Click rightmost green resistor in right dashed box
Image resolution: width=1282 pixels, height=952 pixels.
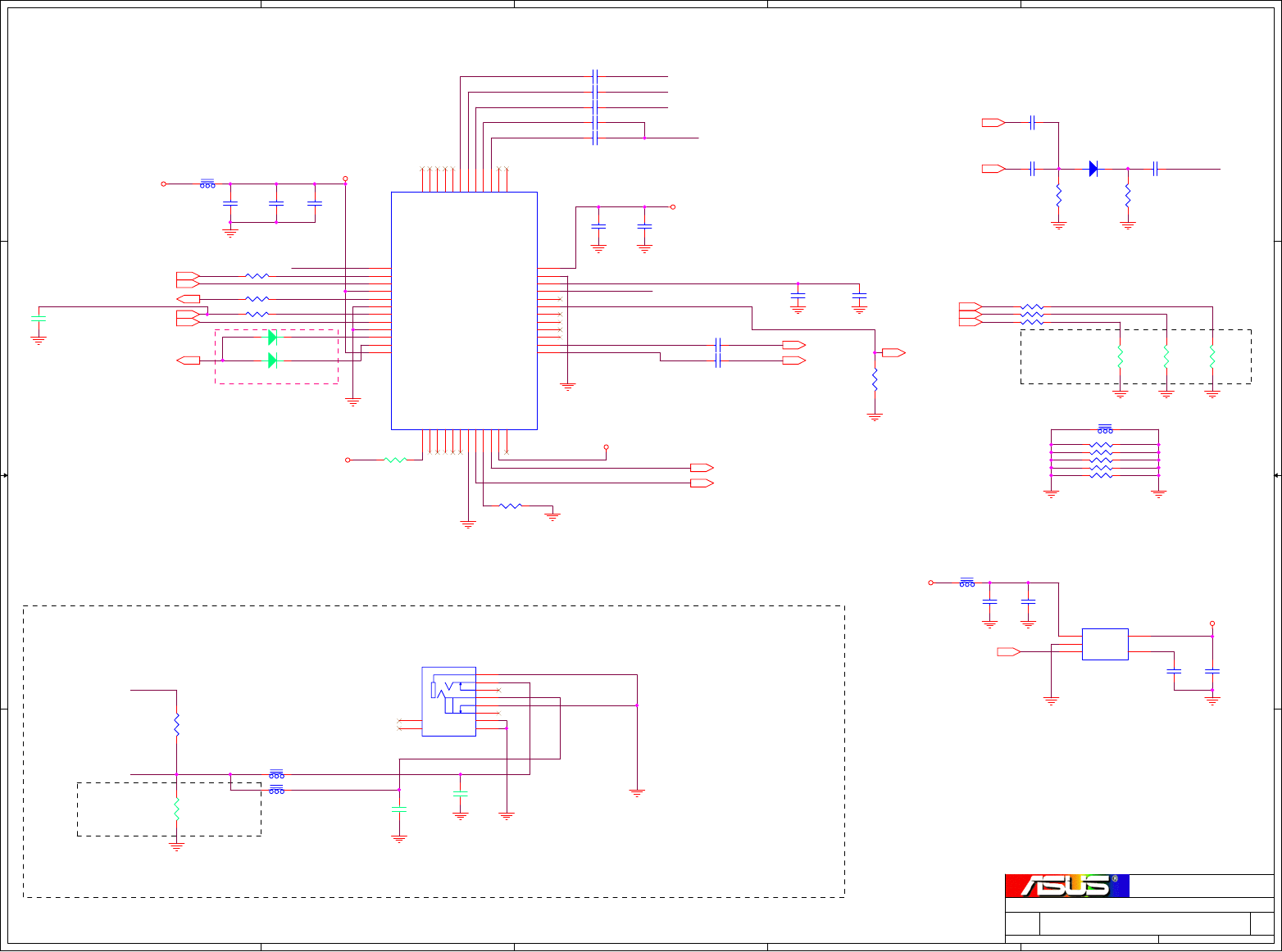pos(1212,357)
